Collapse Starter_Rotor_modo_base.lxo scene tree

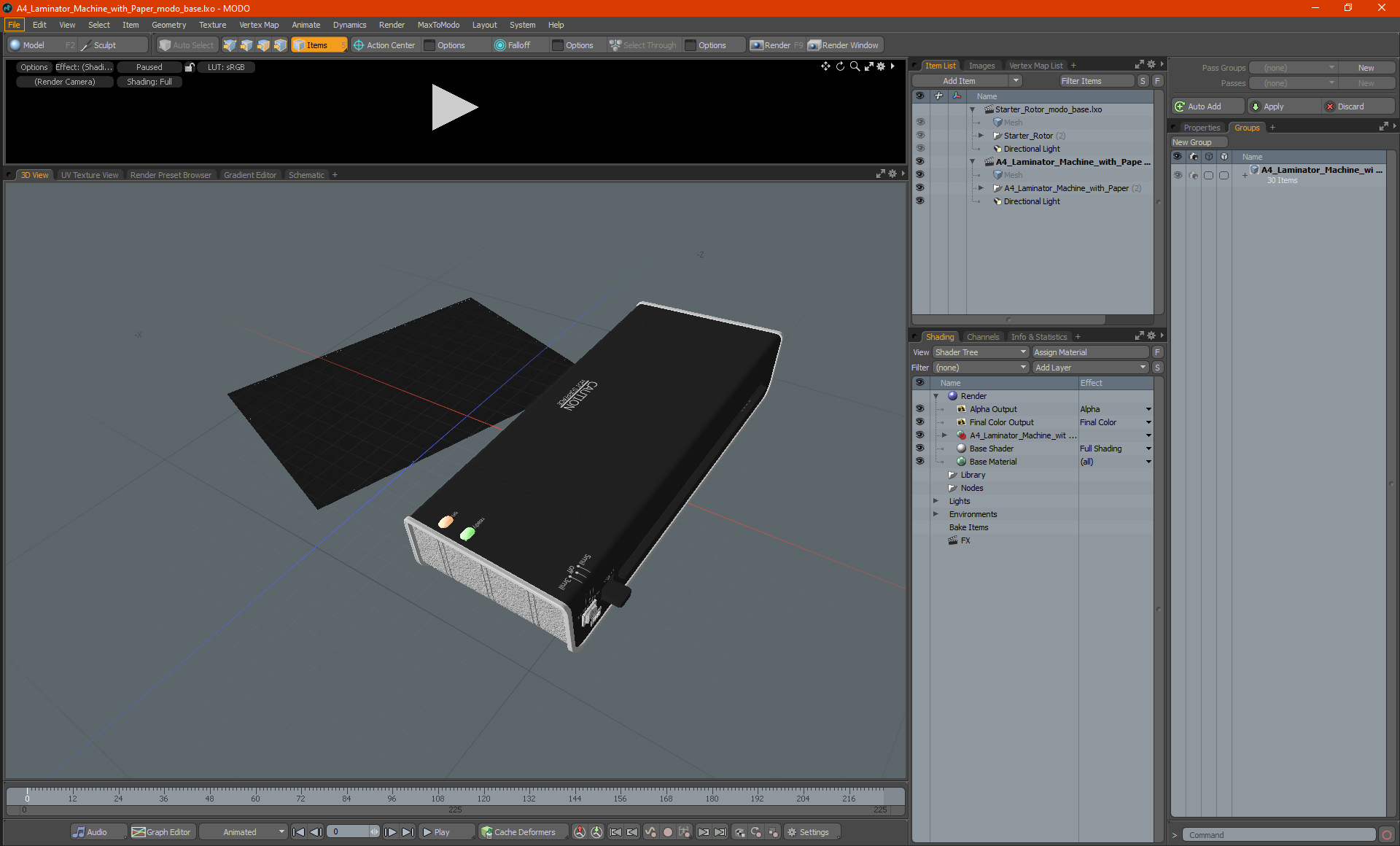(x=972, y=109)
